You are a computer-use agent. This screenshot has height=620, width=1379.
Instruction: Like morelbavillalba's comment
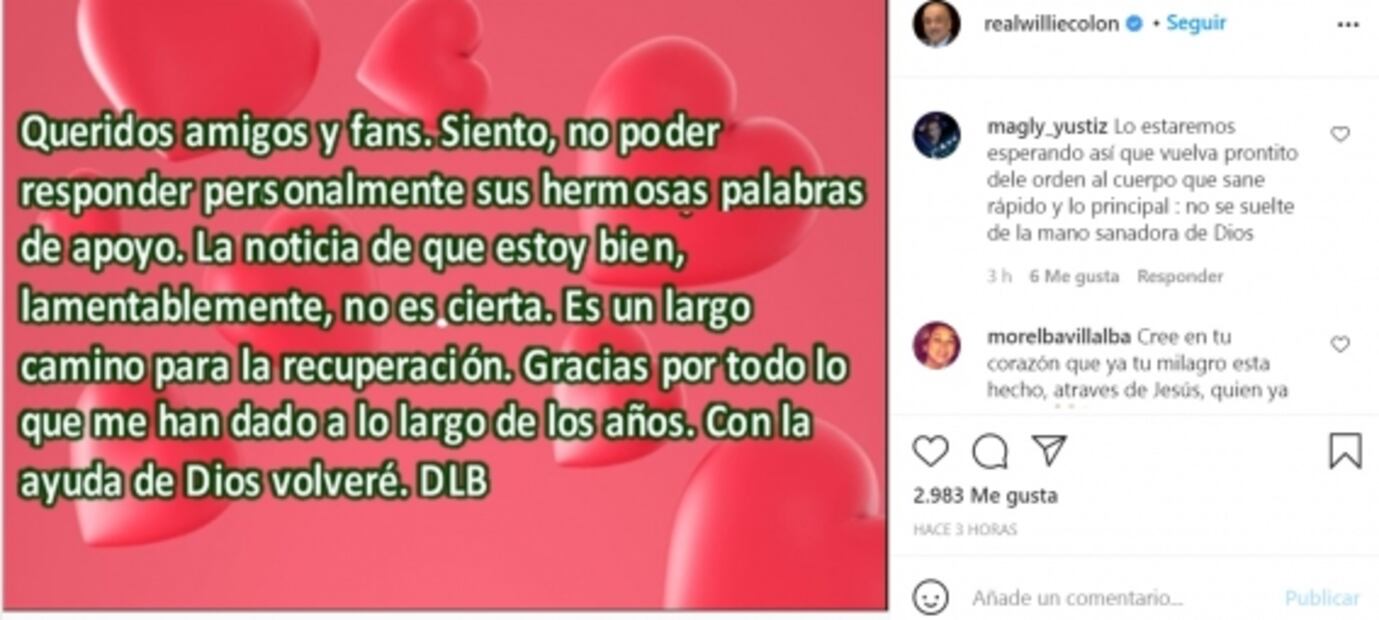click(1340, 344)
